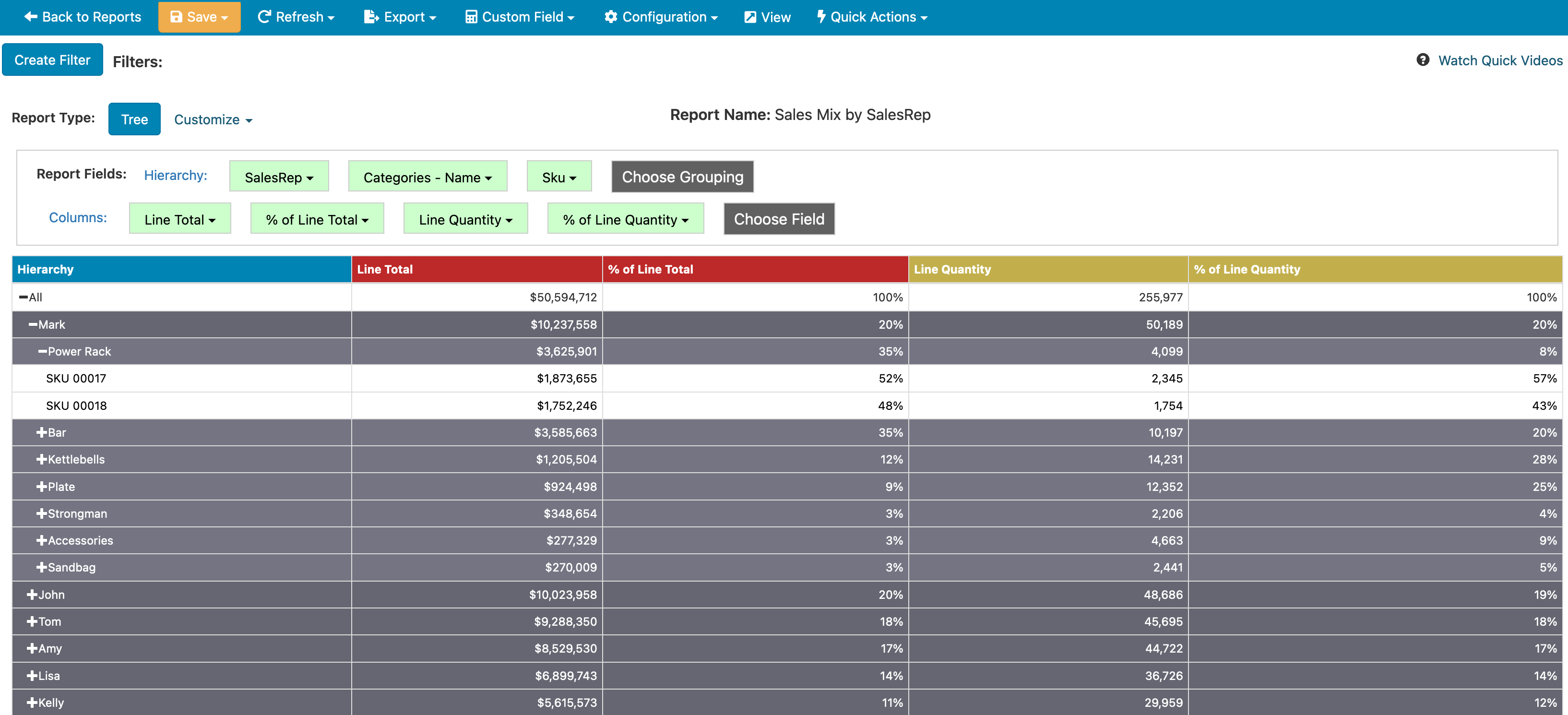
Task: Click the Refresh circular arrow icon
Action: pyautogui.click(x=264, y=17)
